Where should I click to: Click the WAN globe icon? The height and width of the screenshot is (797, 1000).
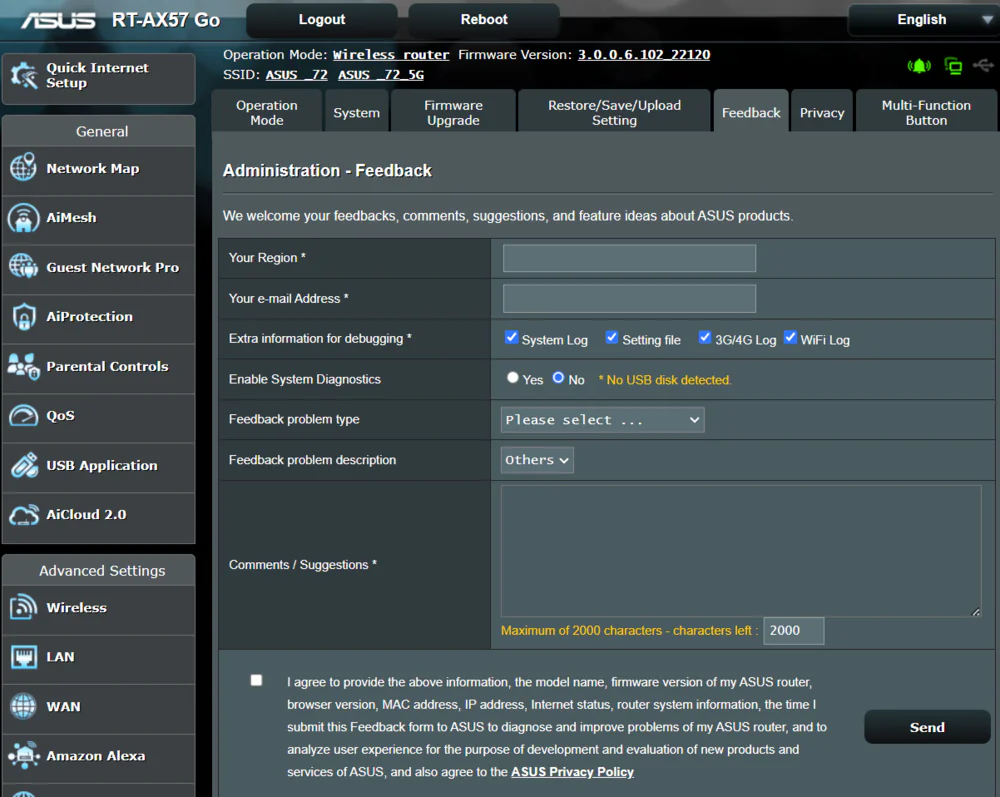coord(24,706)
